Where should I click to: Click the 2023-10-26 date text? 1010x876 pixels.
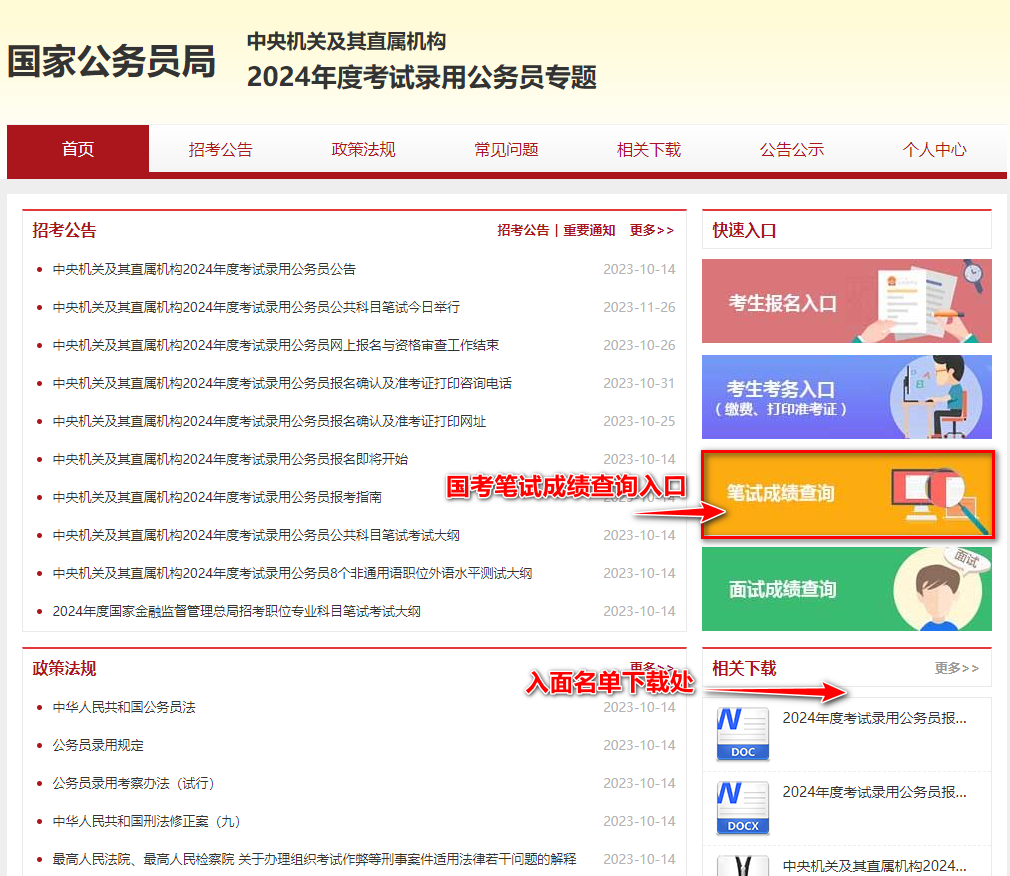tap(639, 345)
